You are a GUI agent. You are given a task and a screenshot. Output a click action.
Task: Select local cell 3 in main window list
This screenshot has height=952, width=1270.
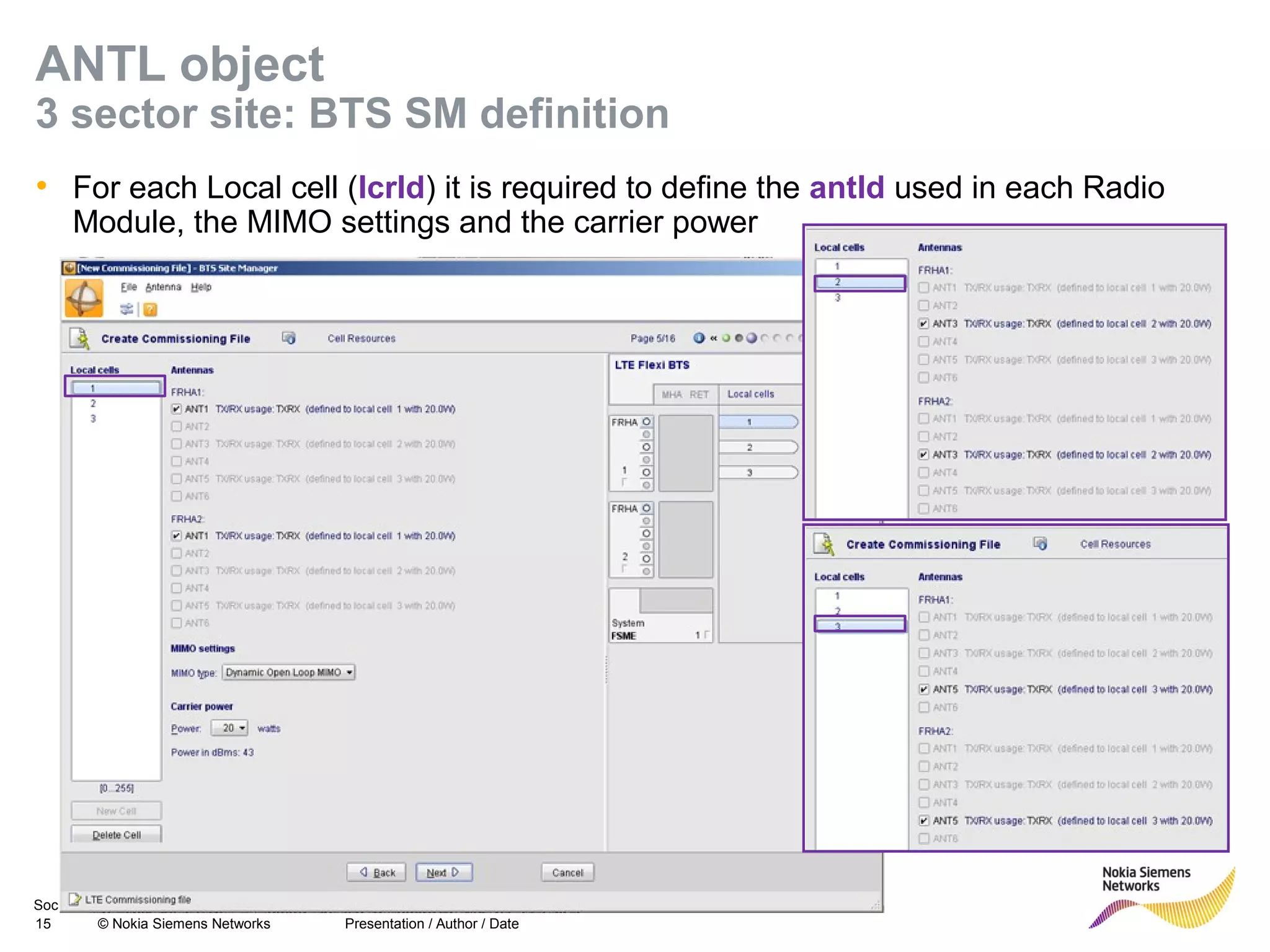coord(115,418)
